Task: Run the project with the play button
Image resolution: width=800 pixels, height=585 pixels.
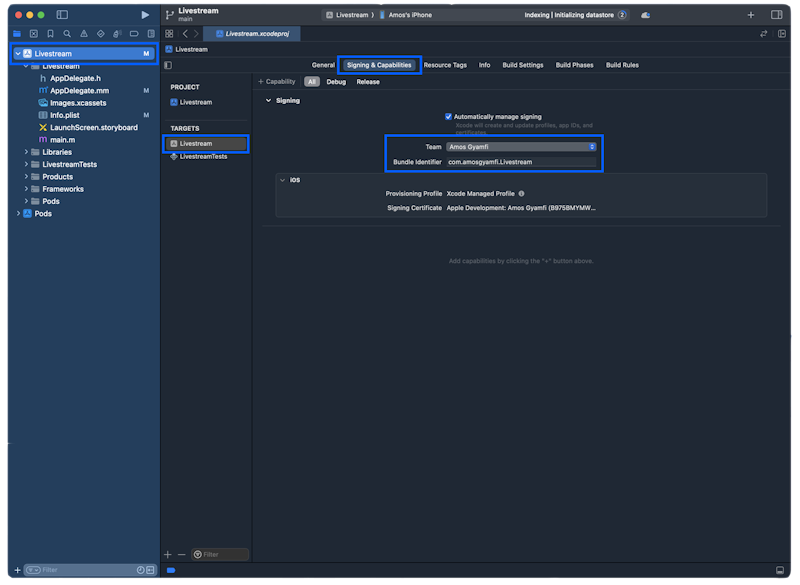Action: click(x=145, y=15)
